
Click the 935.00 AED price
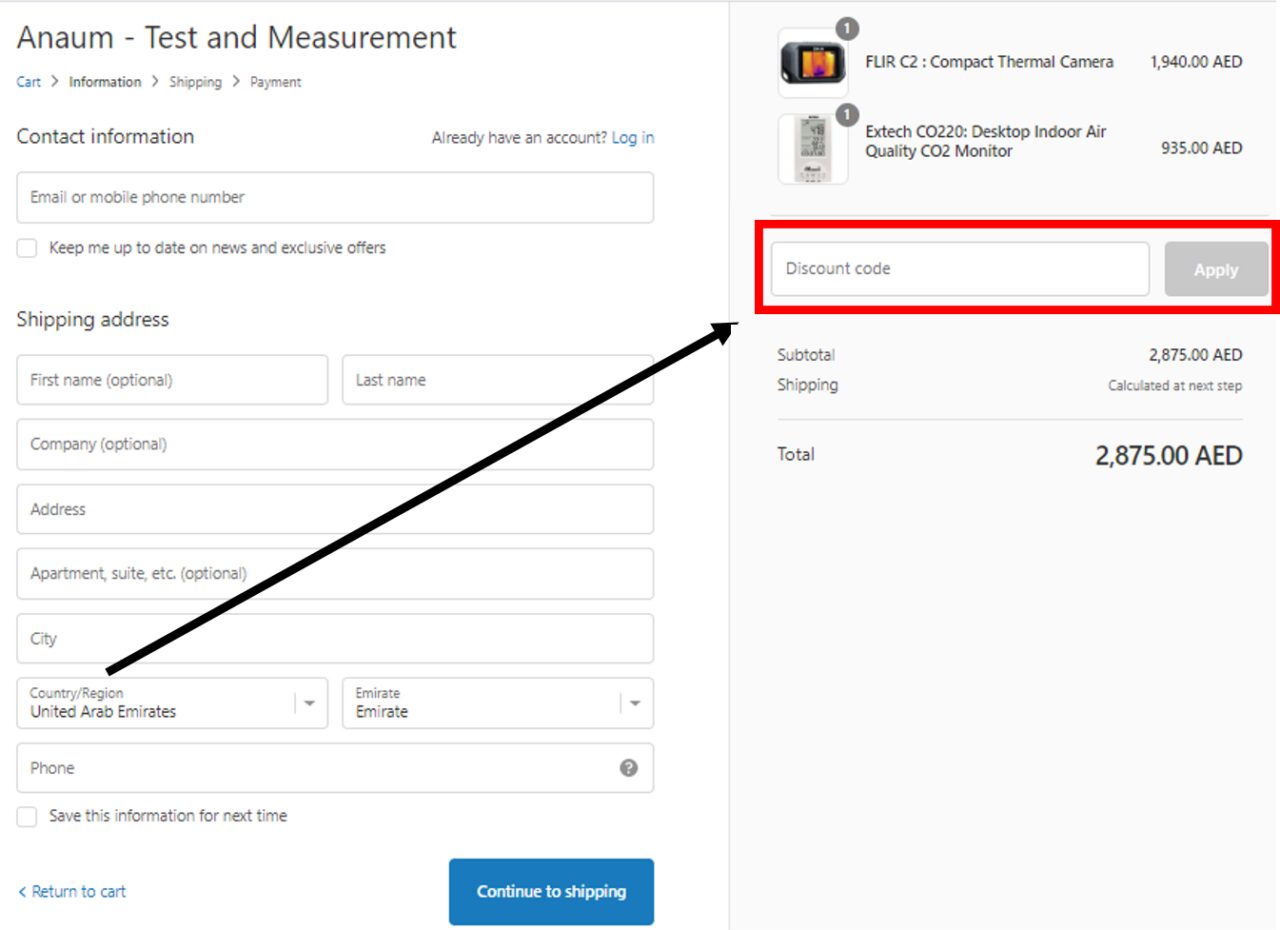(x=1202, y=148)
